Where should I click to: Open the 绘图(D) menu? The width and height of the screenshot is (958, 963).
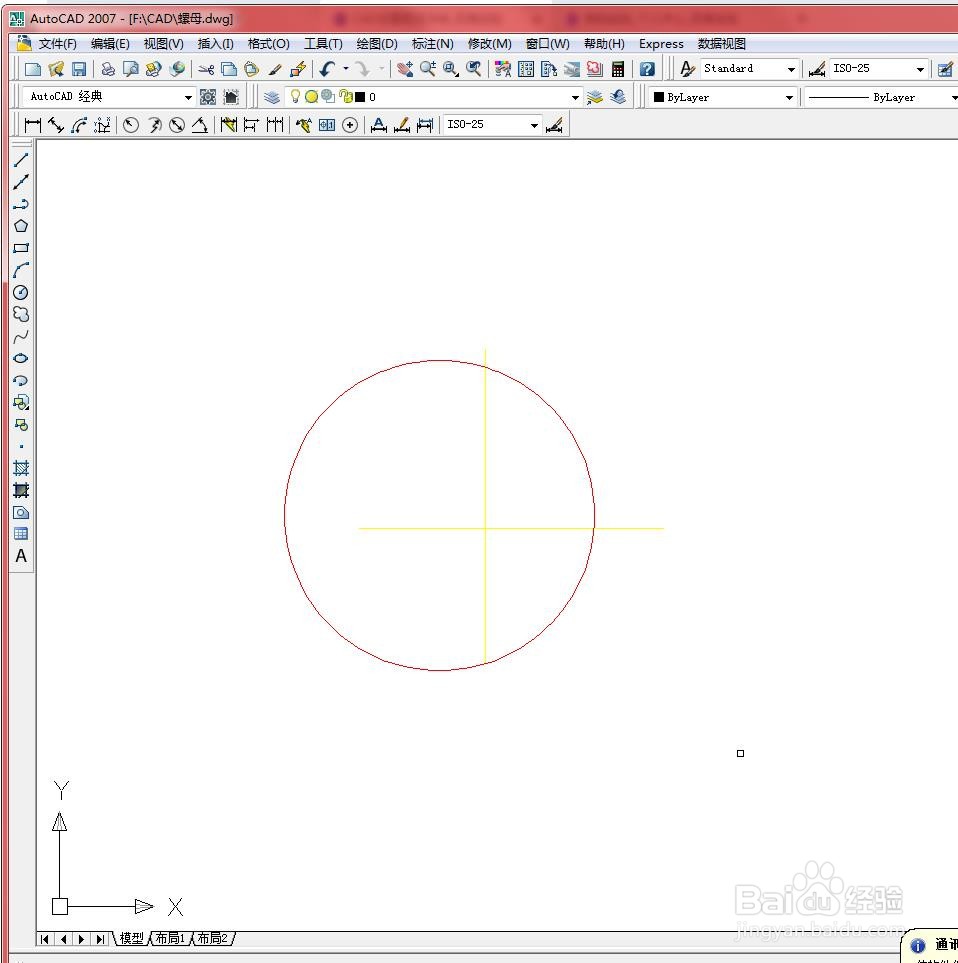click(x=377, y=44)
